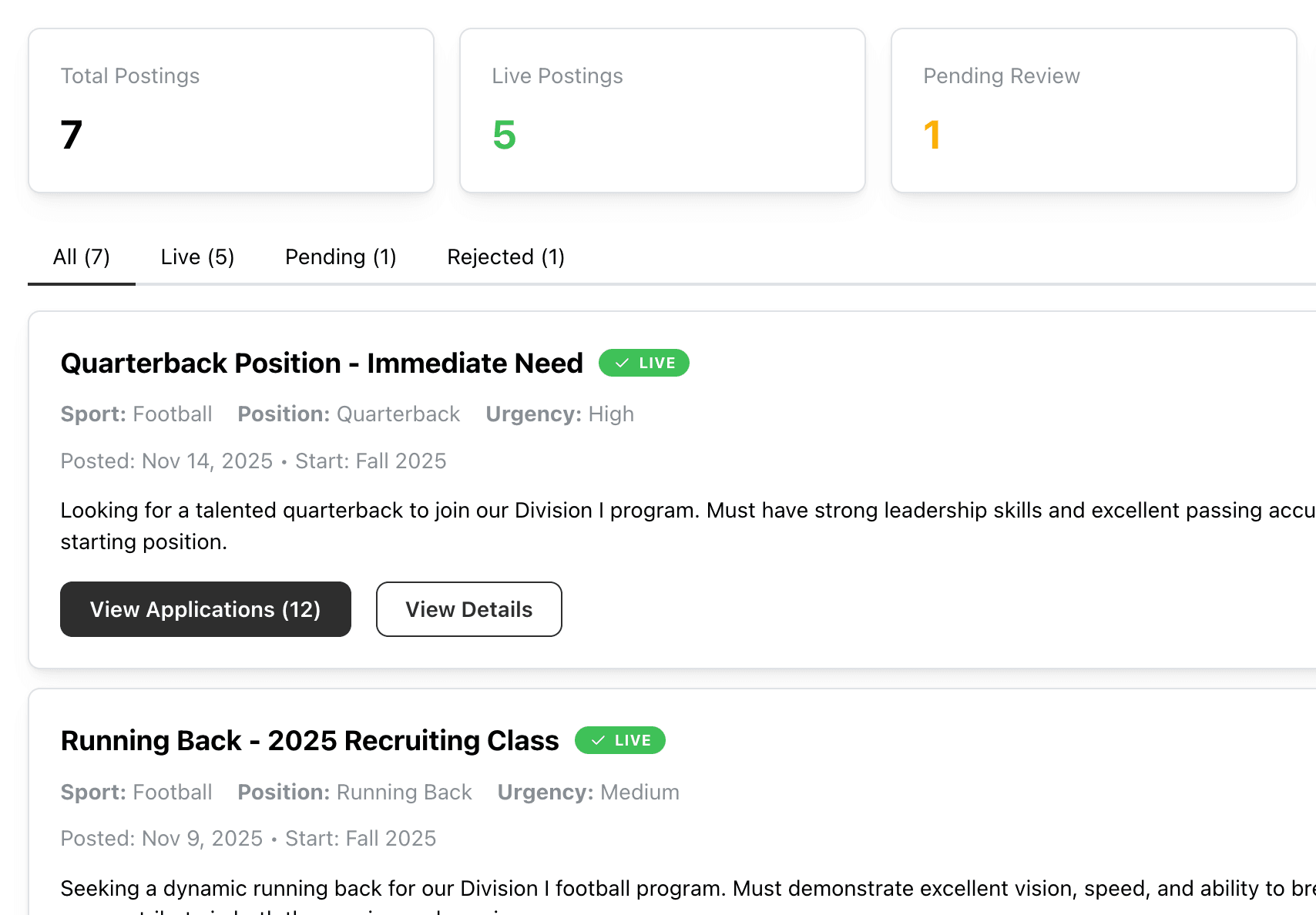Screen dimensions: 1316x915
Task: Click the Urgency High label on Quarterback posting
Action: (x=559, y=414)
